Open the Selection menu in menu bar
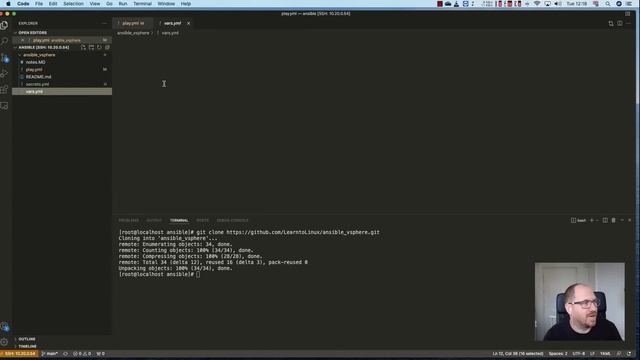The height and width of the screenshot is (360, 640). pos(73,4)
